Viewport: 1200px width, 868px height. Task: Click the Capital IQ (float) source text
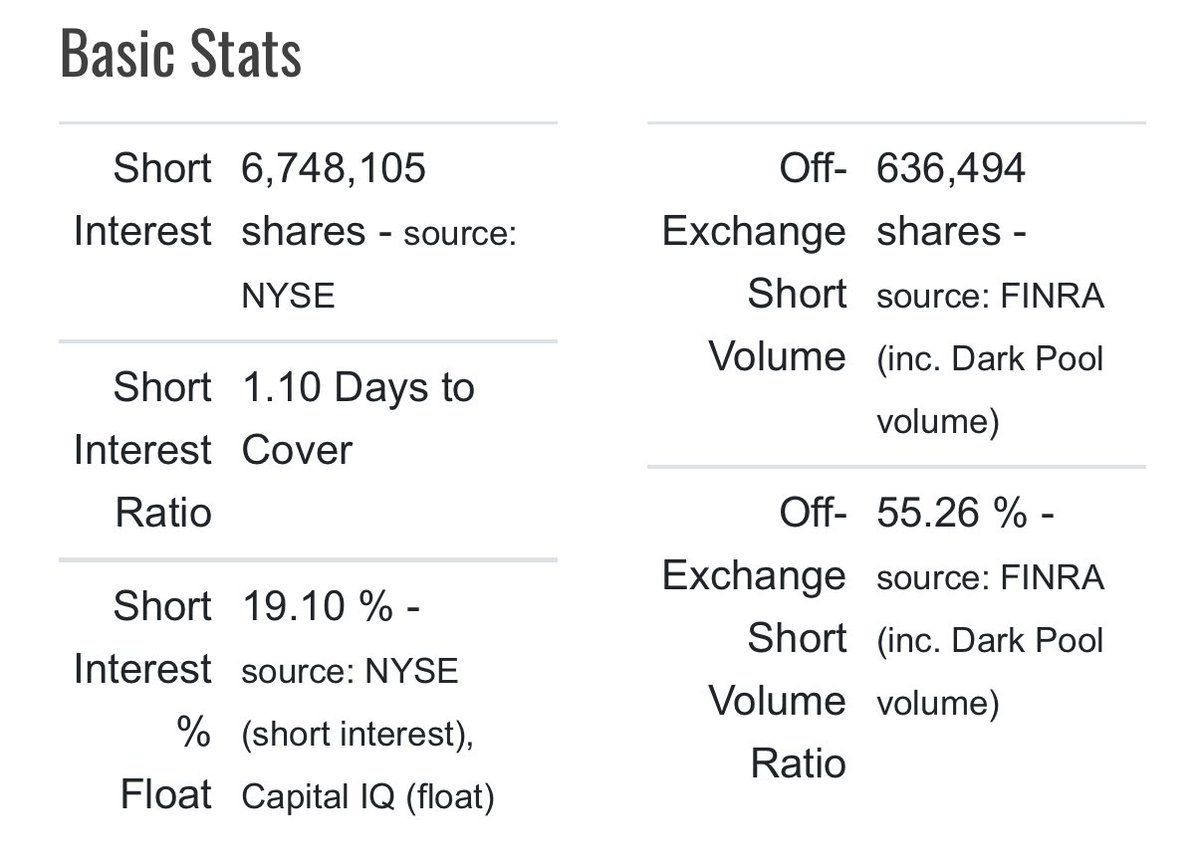[368, 797]
